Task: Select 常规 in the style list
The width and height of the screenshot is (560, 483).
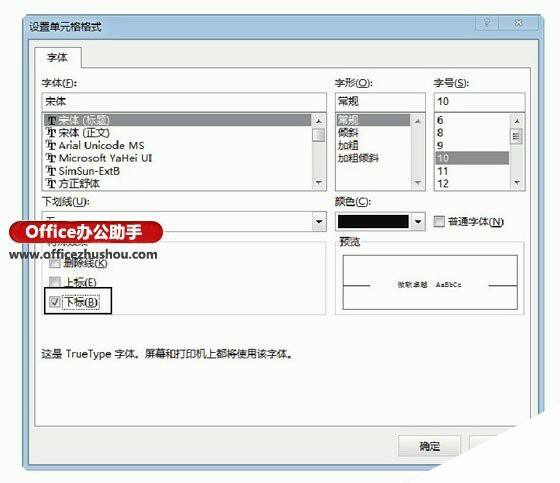Action: point(373,120)
